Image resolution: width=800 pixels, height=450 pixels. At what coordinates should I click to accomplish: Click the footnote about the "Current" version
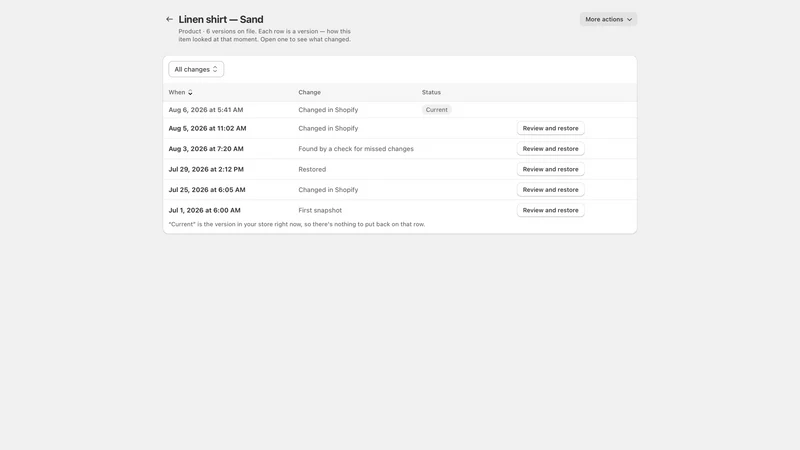(296, 224)
